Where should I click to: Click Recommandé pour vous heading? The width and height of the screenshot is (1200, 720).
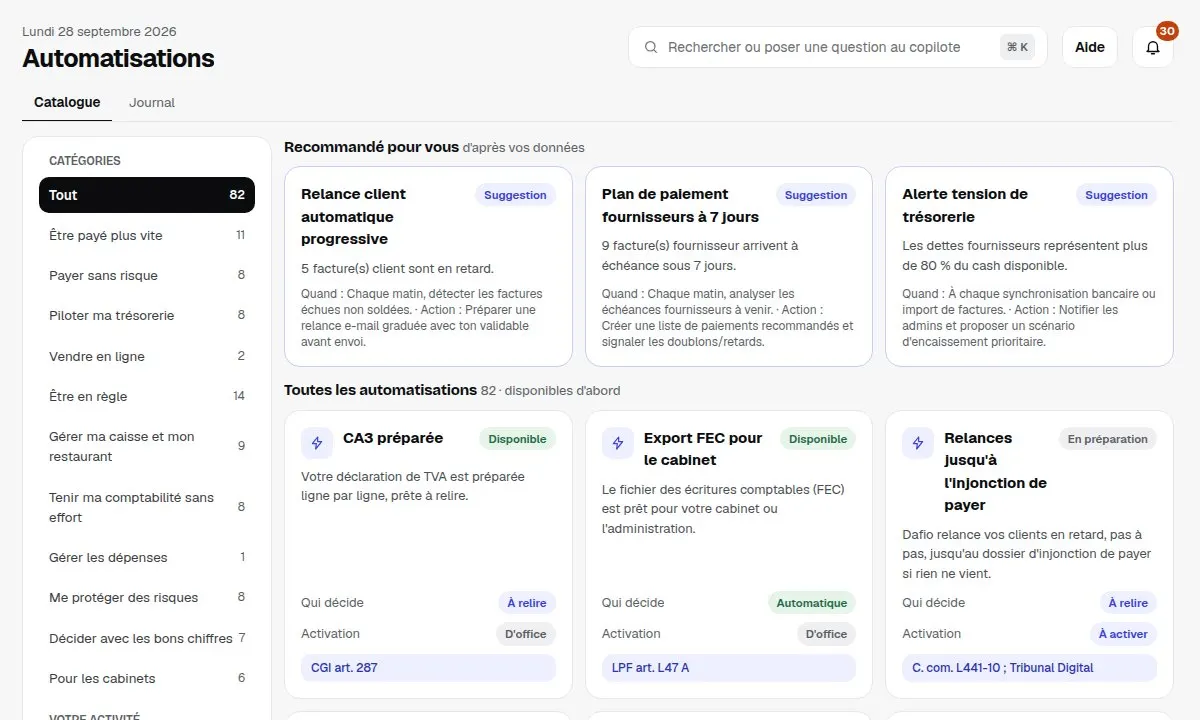click(x=371, y=147)
